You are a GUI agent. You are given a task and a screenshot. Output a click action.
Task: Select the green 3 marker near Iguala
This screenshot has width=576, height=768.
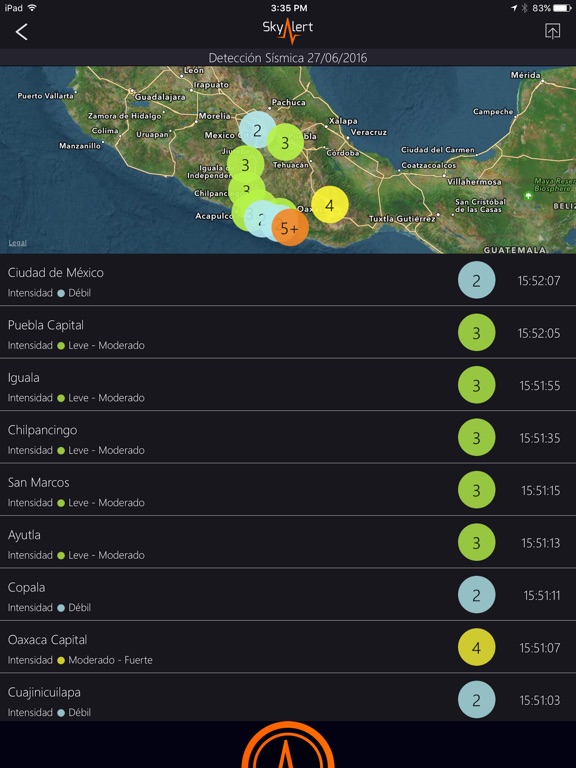(245, 165)
